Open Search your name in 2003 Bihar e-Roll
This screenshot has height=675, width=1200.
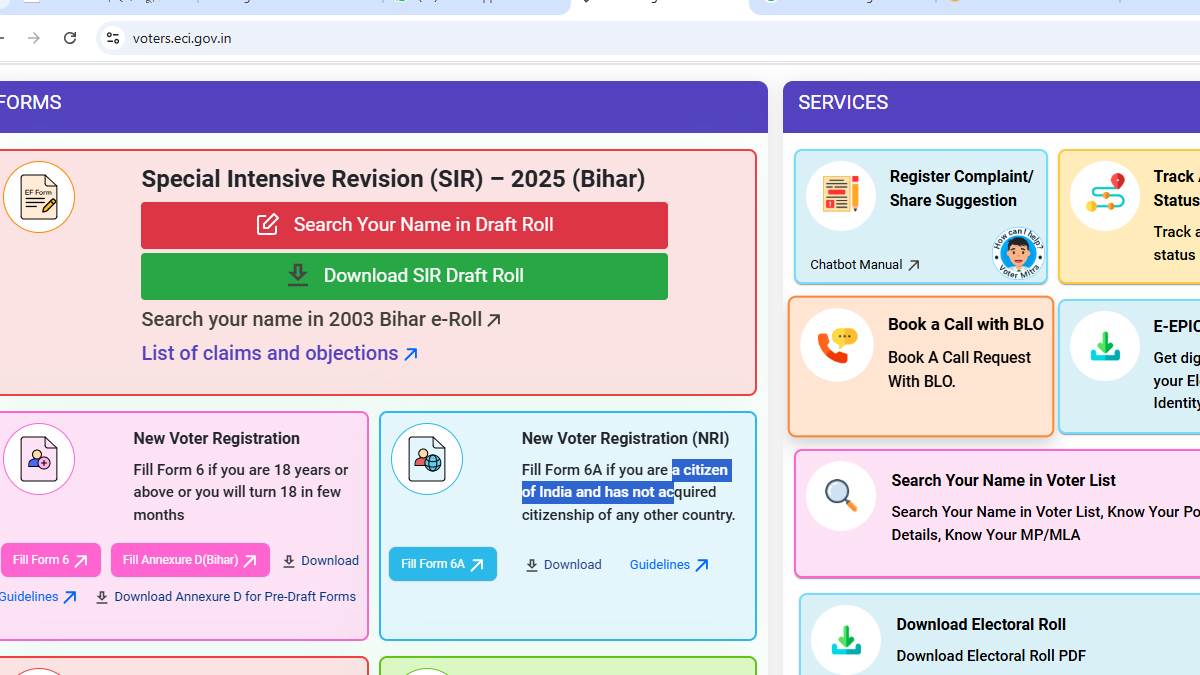pyautogui.click(x=321, y=320)
